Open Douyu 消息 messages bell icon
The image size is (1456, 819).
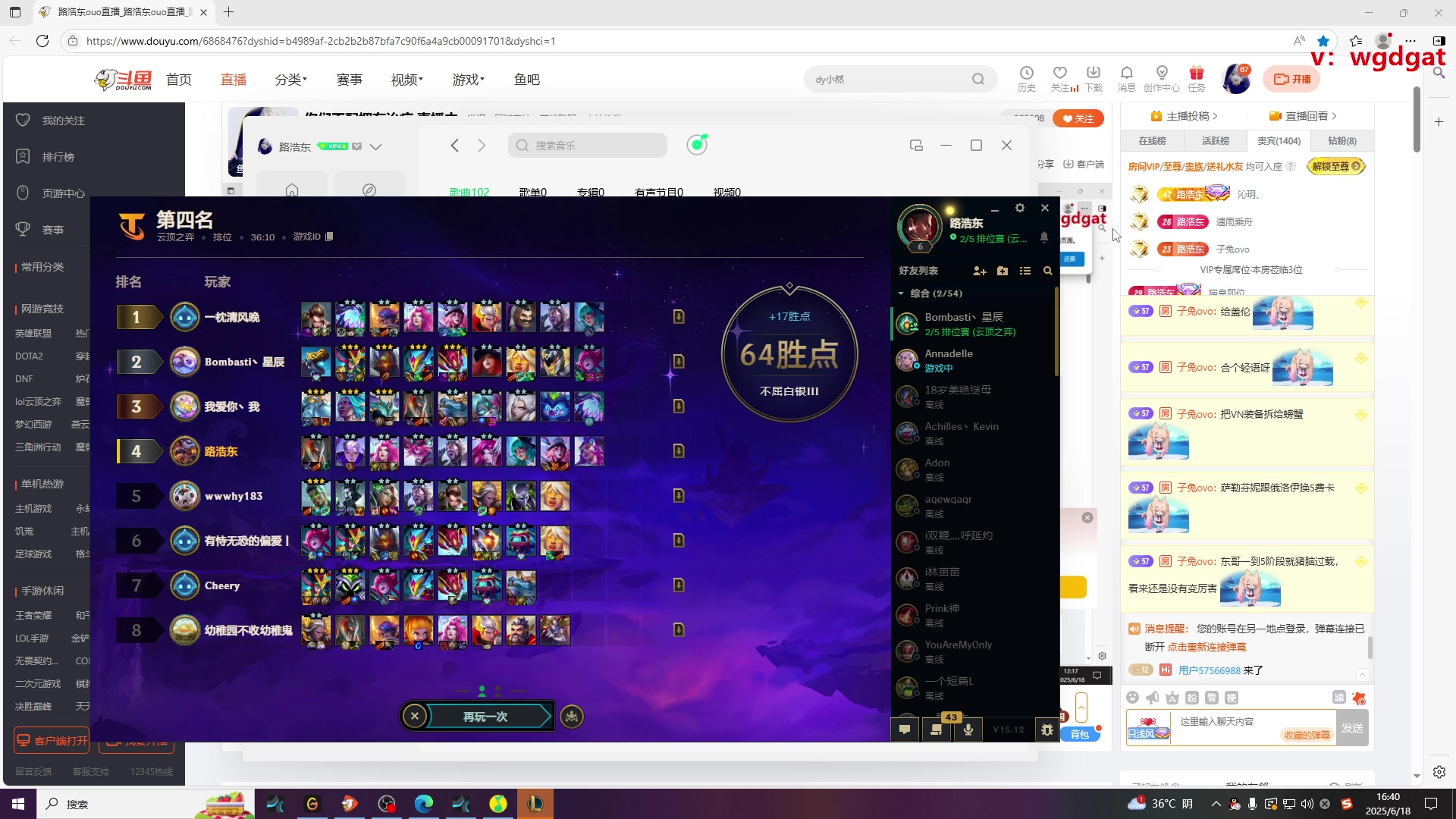[1127, 79]
